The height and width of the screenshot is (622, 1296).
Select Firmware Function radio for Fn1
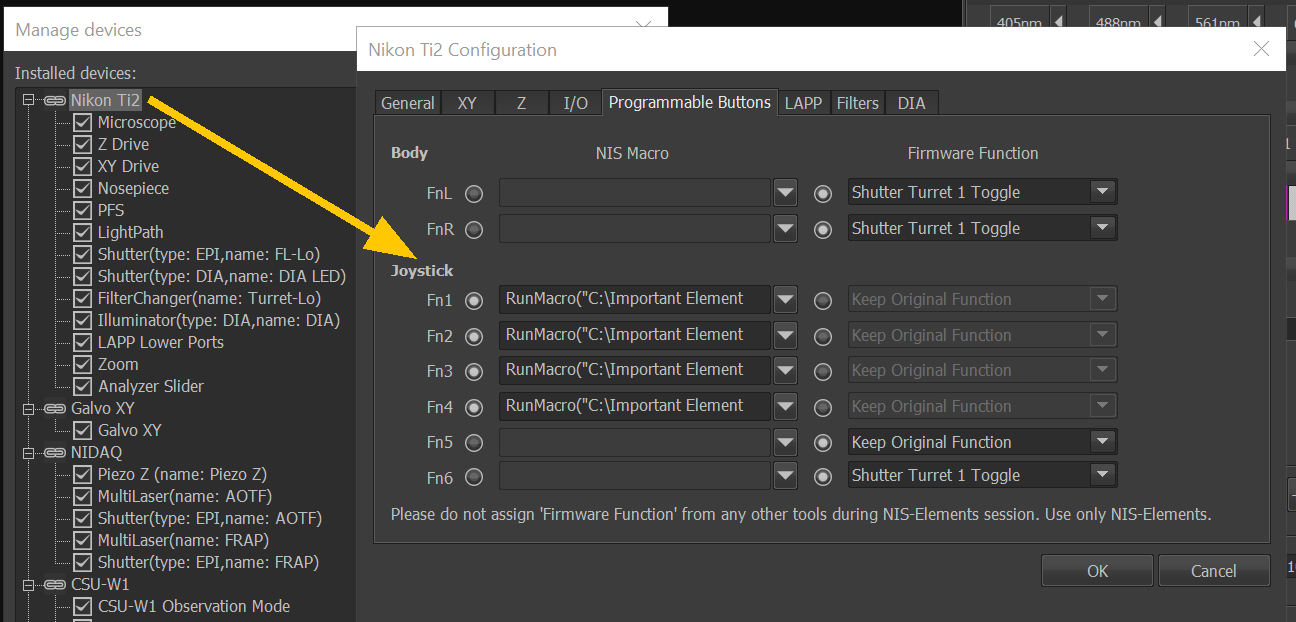click(823, 300)
